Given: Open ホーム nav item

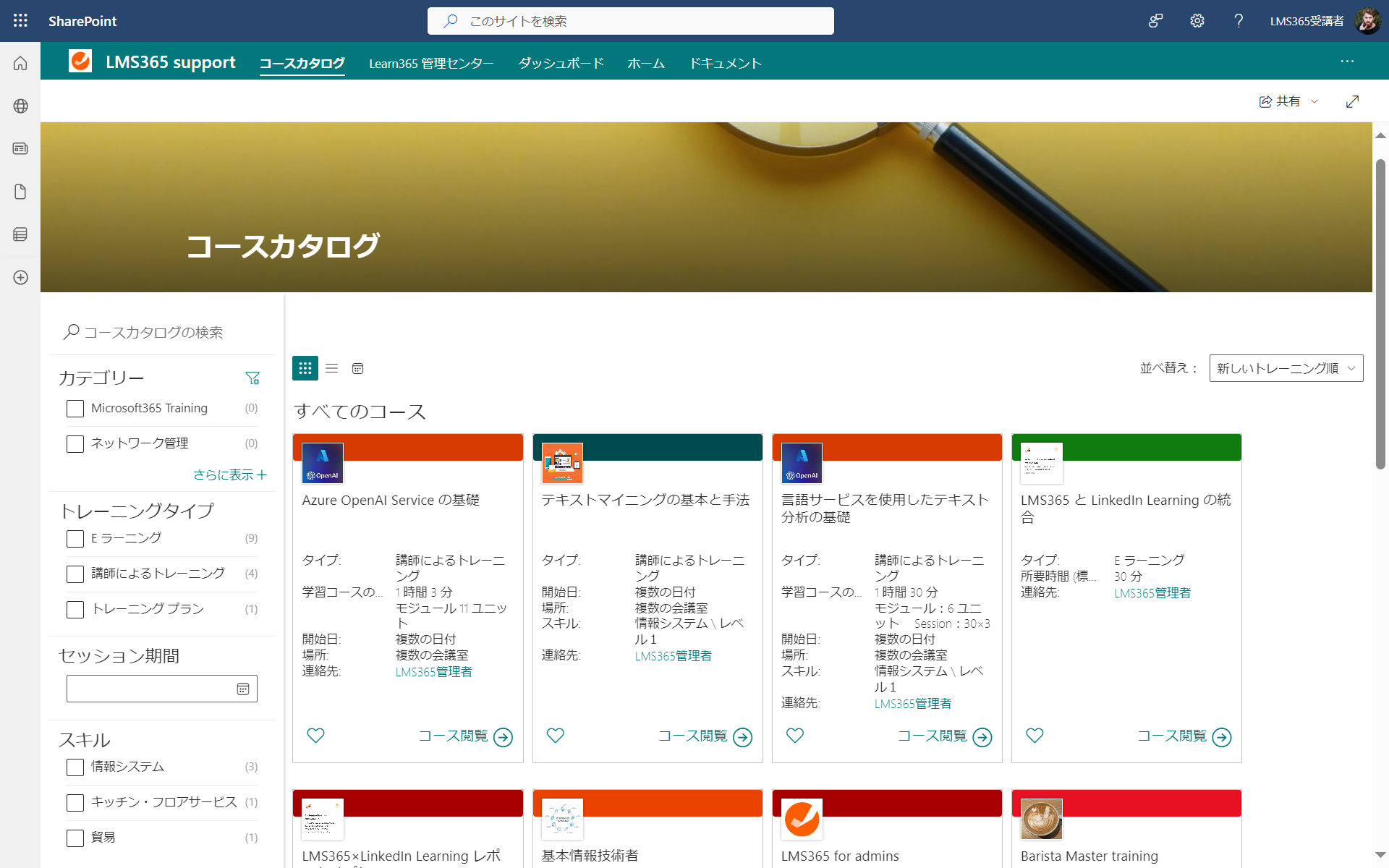Looking at the screenshot, I should tap(646, 63).
